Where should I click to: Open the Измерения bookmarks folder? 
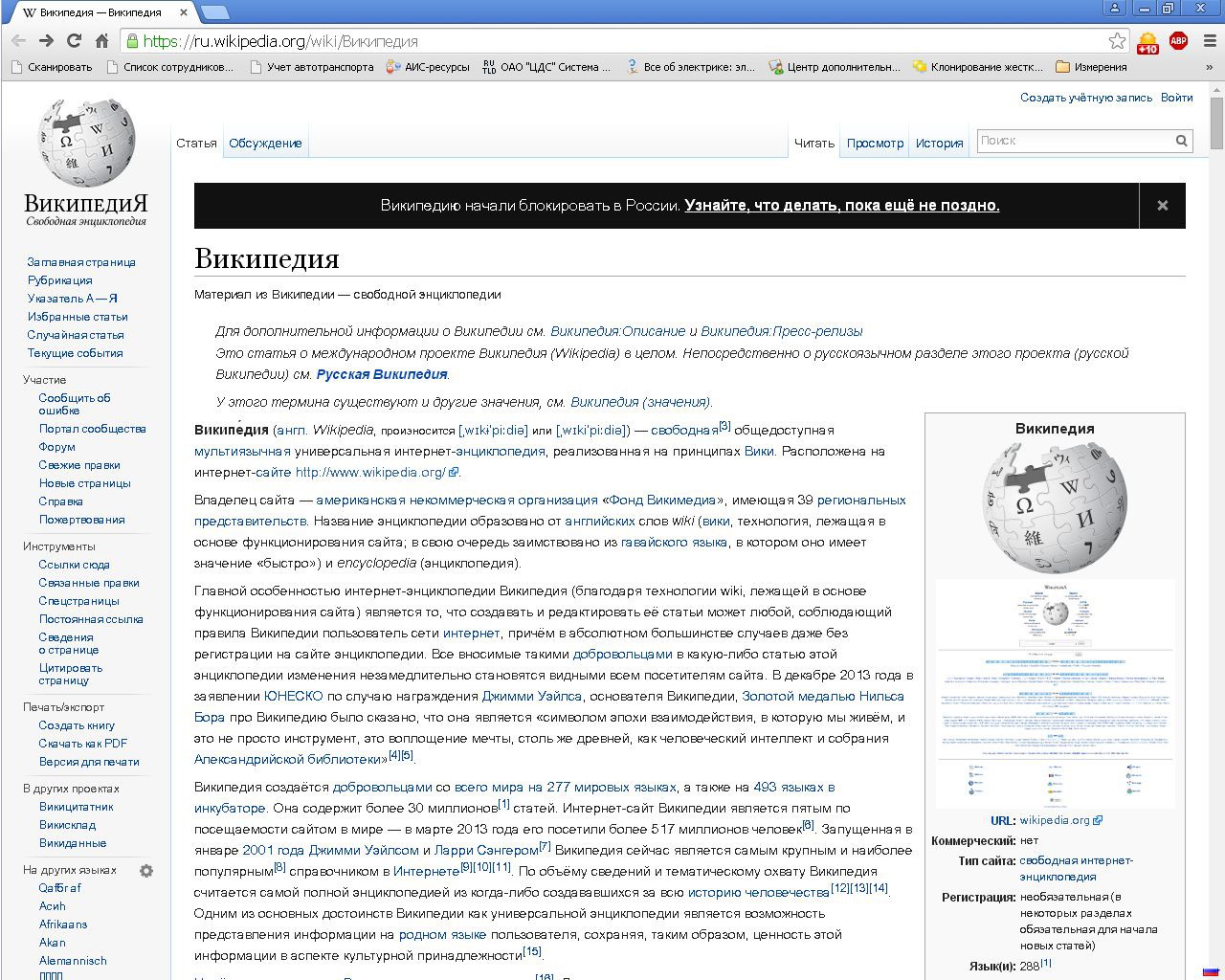click(x=1091, y=67)
